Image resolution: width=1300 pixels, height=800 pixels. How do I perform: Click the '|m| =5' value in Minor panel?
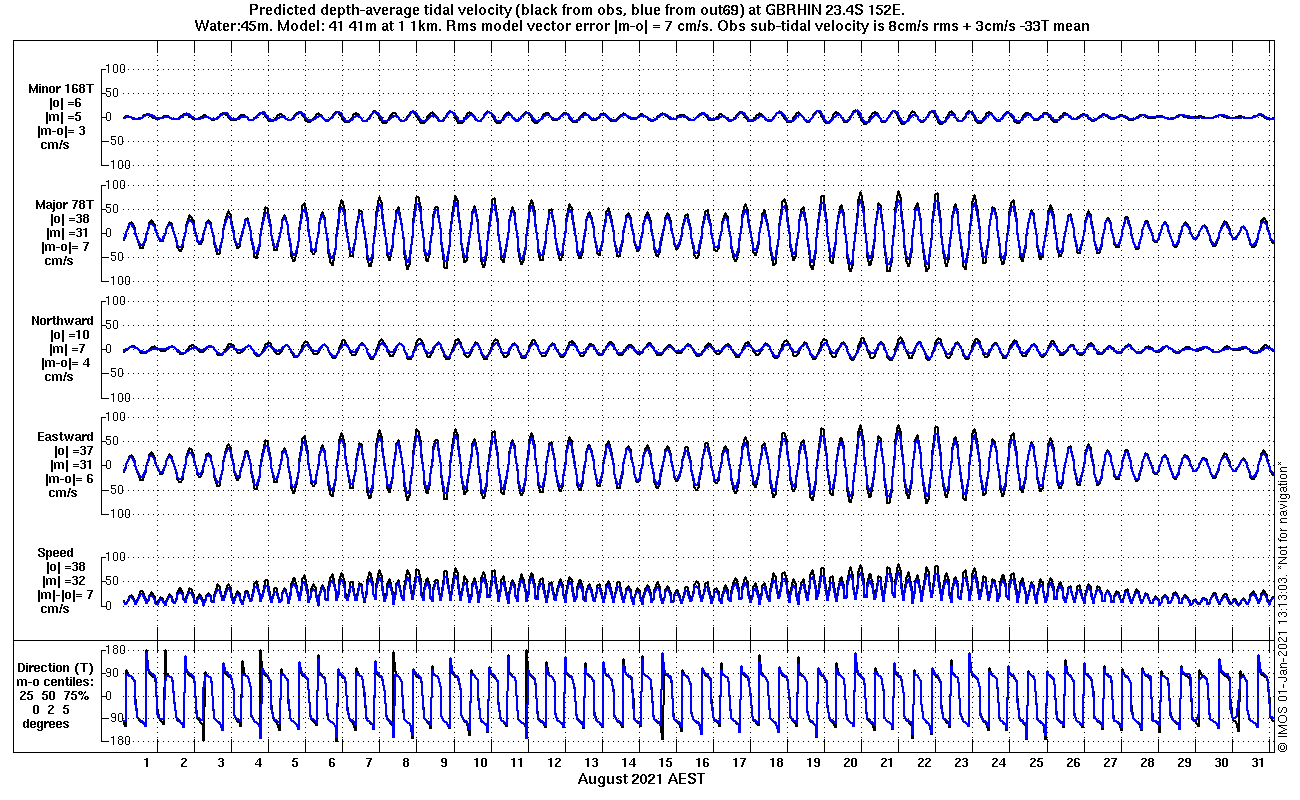[x=64, y=117]
